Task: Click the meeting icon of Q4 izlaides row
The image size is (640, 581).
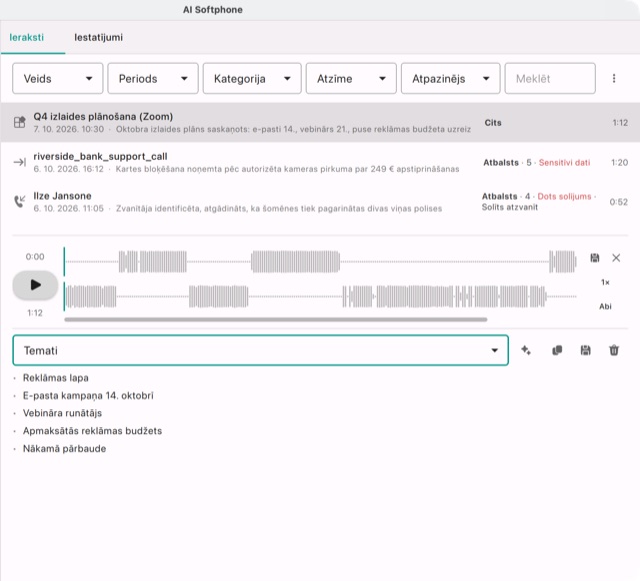Action: pyautogui.click(x=20, y=122)
